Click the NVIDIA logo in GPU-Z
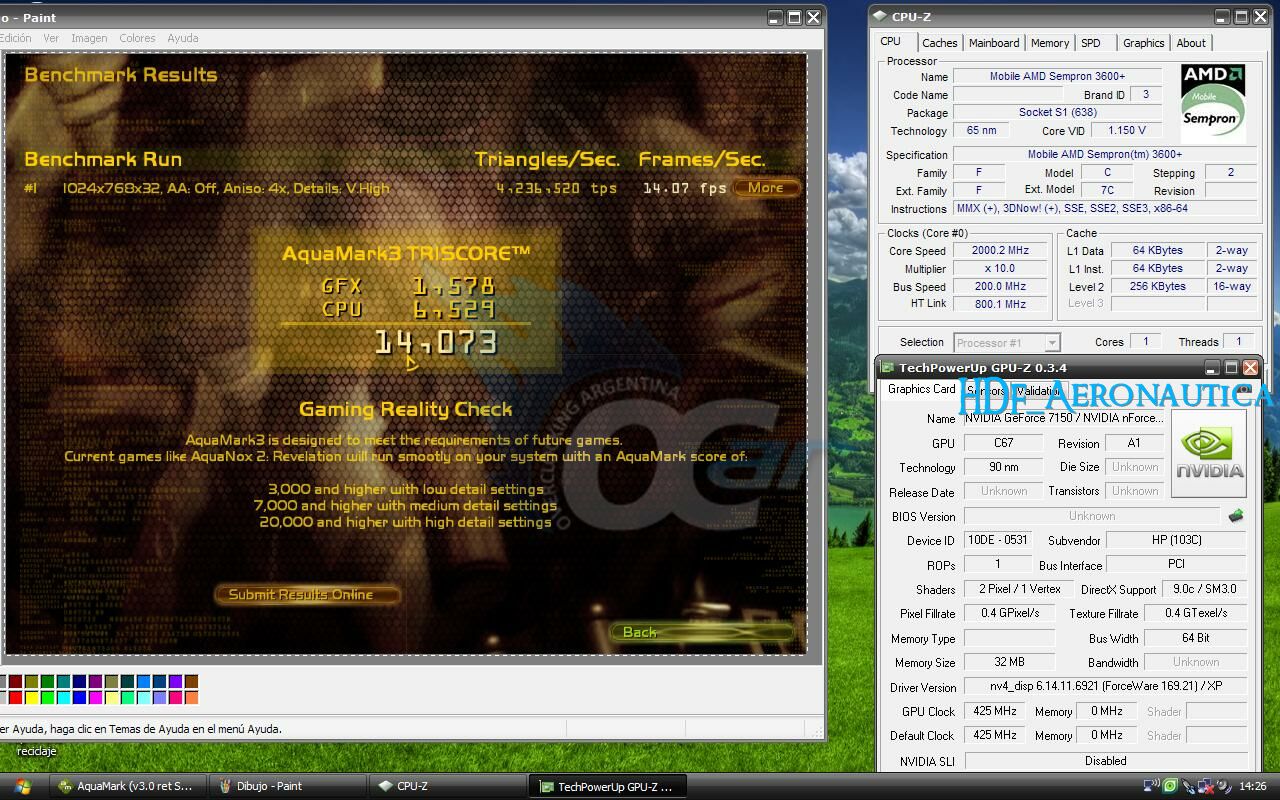Viewport: 1280px width, 800px height. click(1209, 452)
